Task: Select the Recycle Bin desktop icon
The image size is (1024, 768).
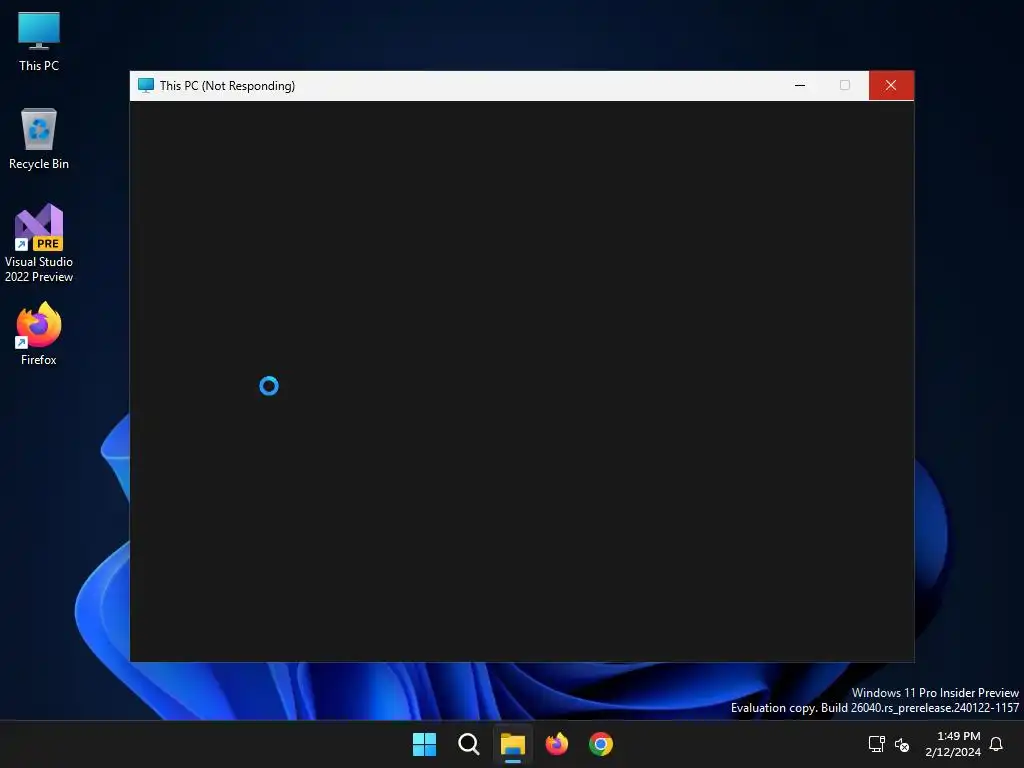Action: (39, 138)
